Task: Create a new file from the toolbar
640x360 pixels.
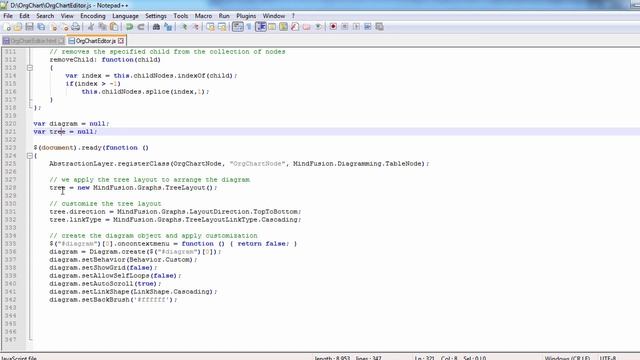Action: click(x=7, y=27)
